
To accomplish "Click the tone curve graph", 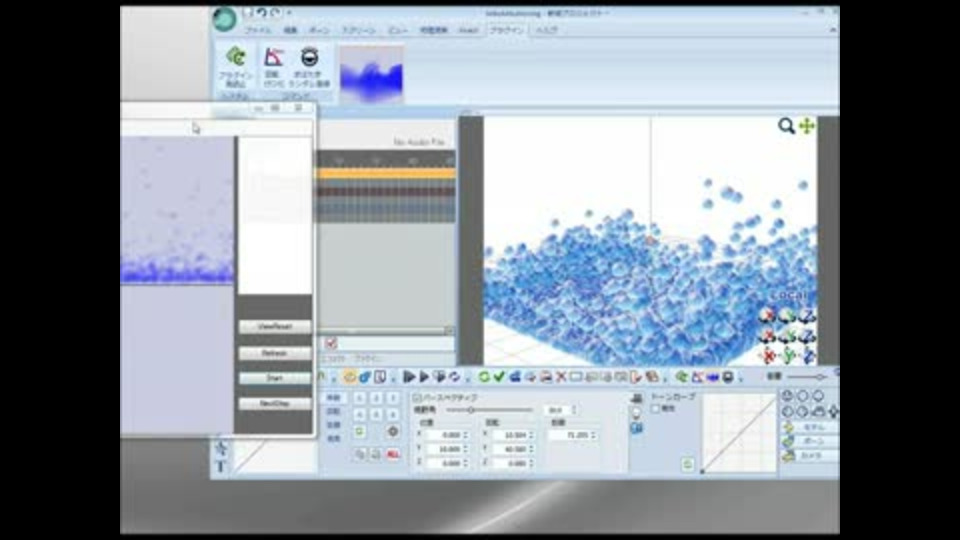I will tap(739, 433).
